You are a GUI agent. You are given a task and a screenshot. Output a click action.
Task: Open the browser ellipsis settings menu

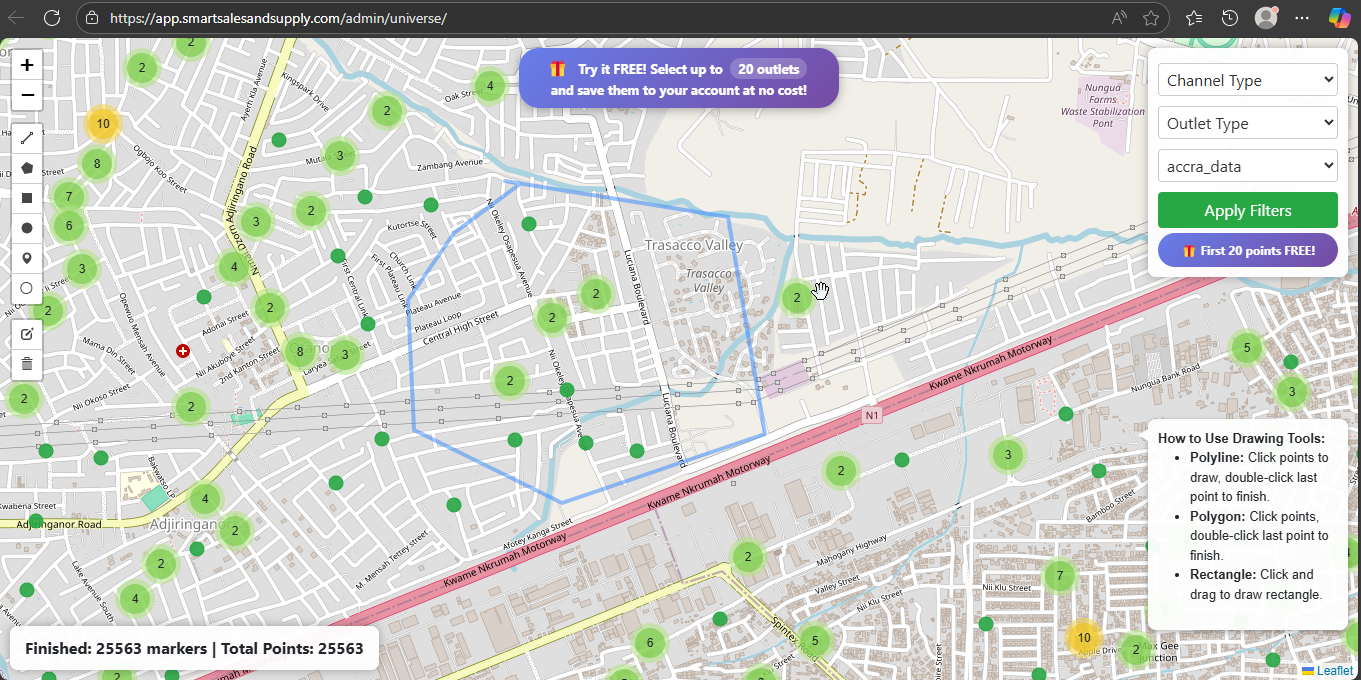click(1302, 17)
